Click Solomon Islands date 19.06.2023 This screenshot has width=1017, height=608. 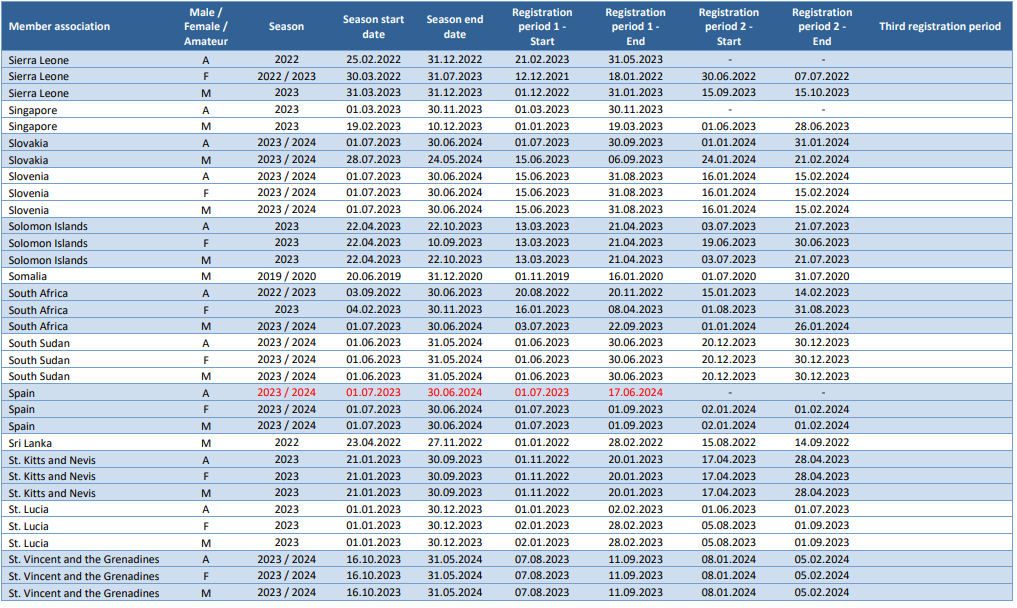pyautogui.click(x=728, y=243)
